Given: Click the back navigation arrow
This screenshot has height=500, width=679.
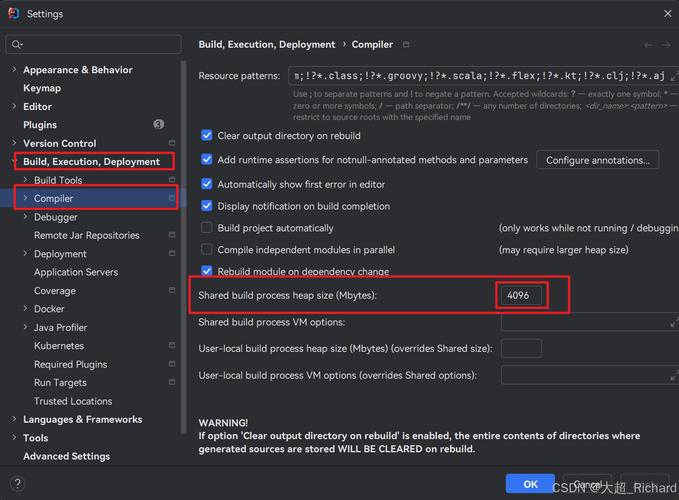Looking at the screenshot, I should tap(650, 45).
